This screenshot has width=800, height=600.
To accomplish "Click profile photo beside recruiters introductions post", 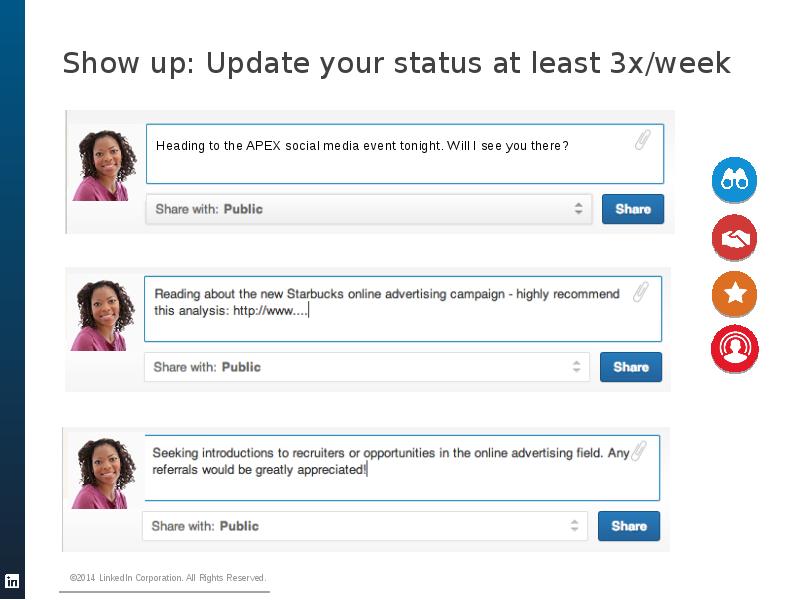I will (101, 472).
